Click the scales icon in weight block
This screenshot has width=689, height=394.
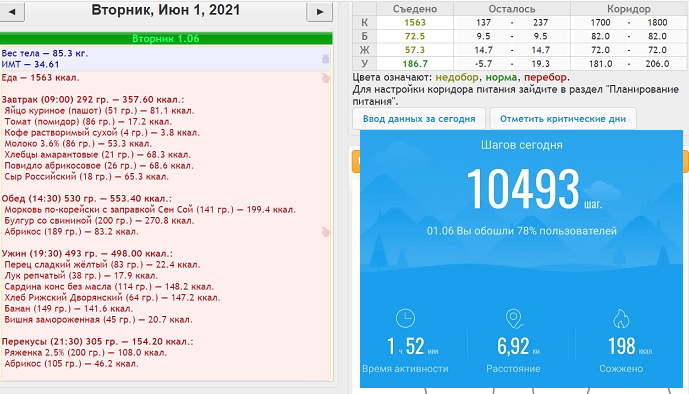pos(325,58)
